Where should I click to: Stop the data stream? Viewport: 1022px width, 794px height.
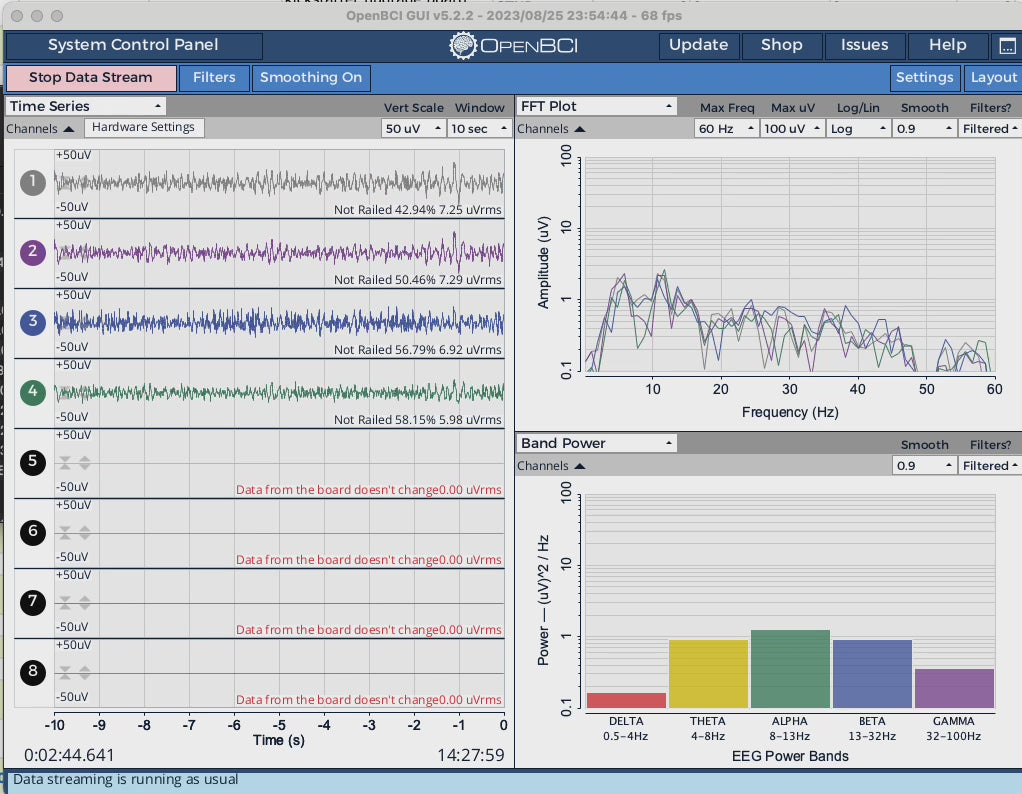[x=91, y=78]
